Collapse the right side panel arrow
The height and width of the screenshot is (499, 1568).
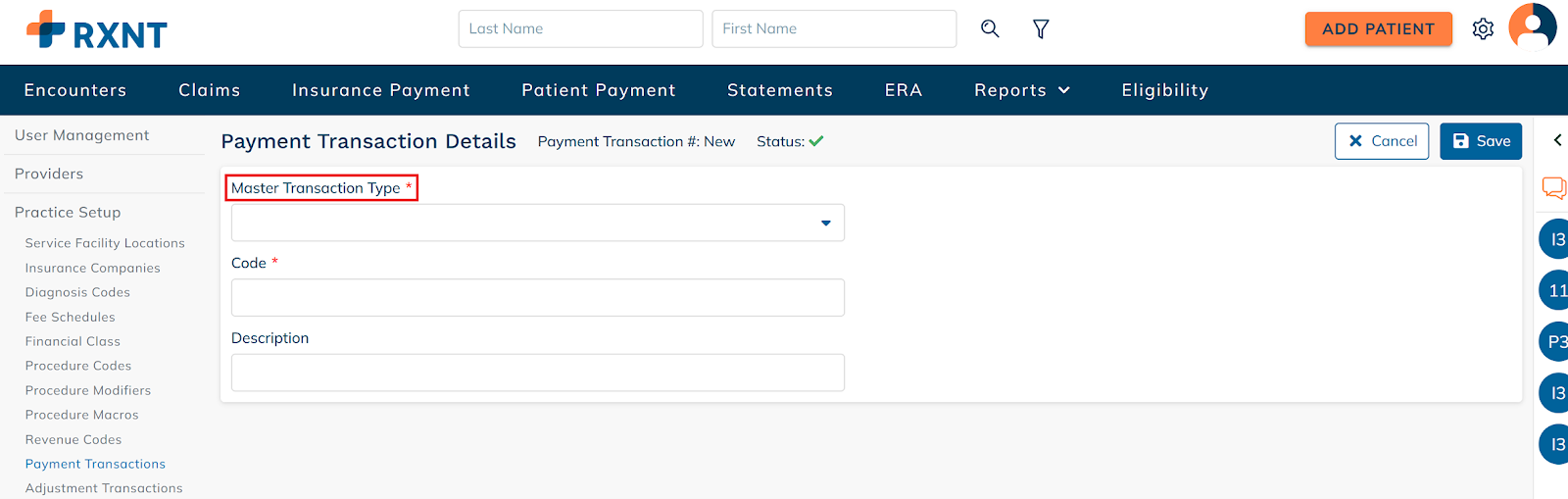tap(1557, 140)
